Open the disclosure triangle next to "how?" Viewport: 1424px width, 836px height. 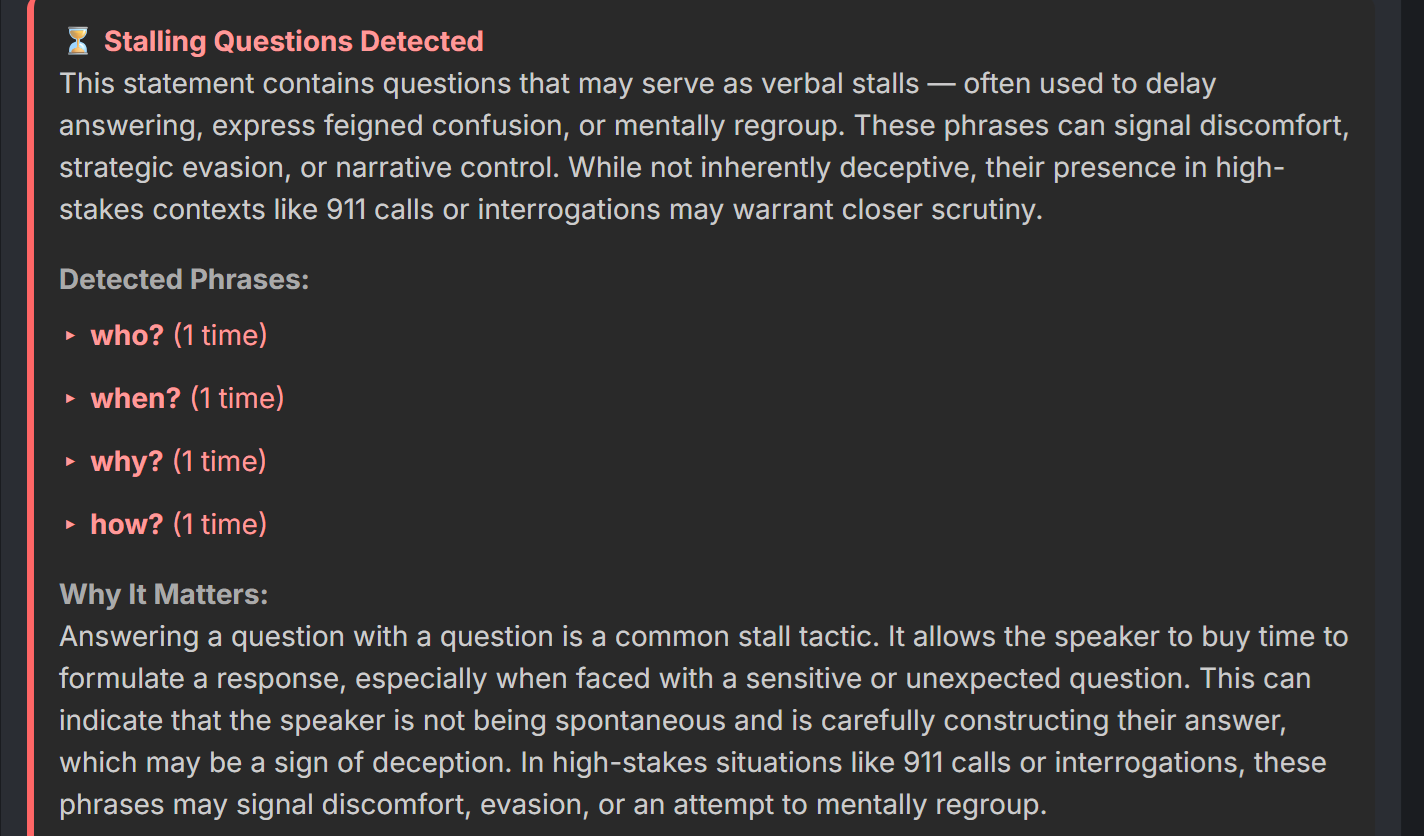click(x=70, y=525)
